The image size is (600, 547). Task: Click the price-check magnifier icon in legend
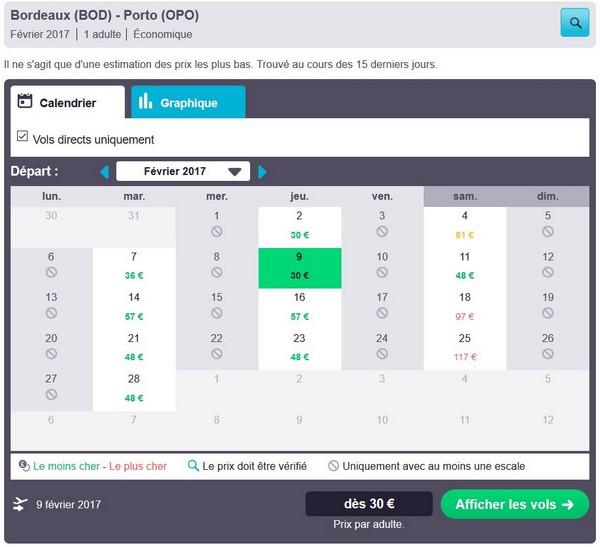[x=194, y=465]
